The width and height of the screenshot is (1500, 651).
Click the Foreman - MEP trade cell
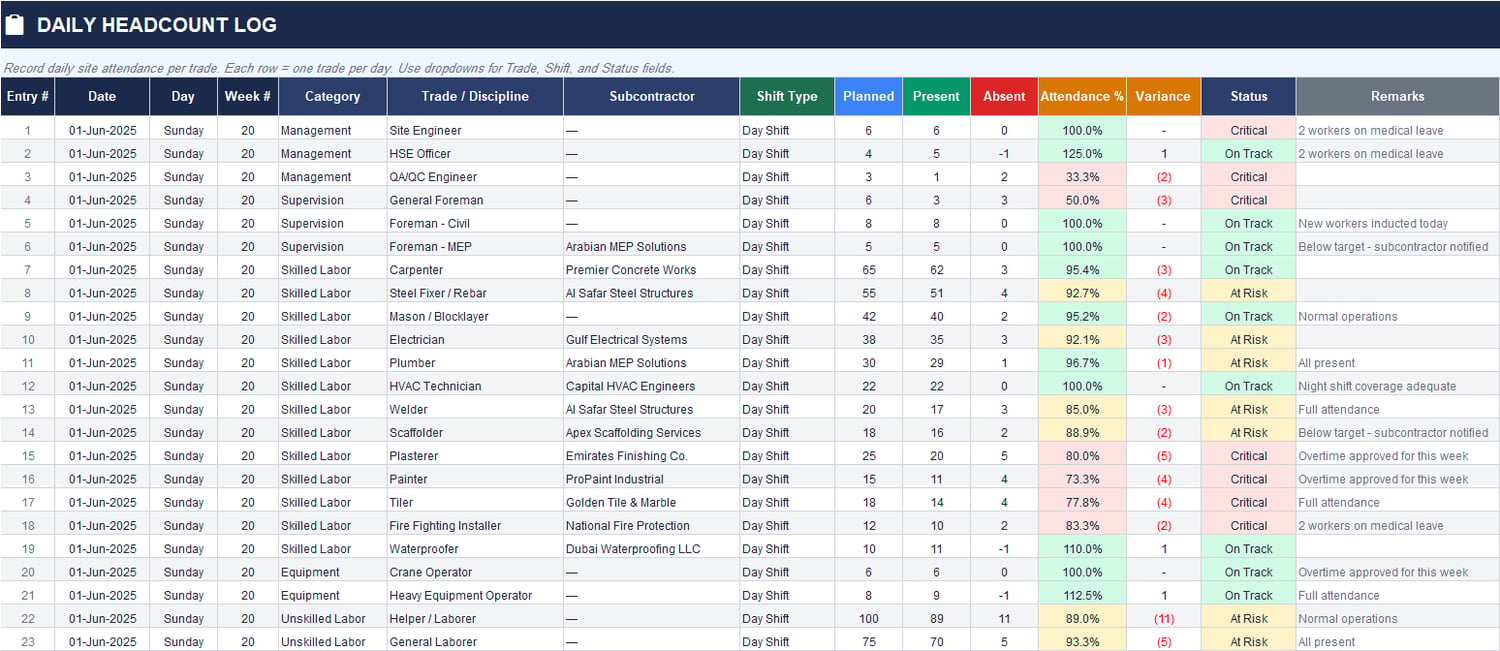[x=475, y=247]
